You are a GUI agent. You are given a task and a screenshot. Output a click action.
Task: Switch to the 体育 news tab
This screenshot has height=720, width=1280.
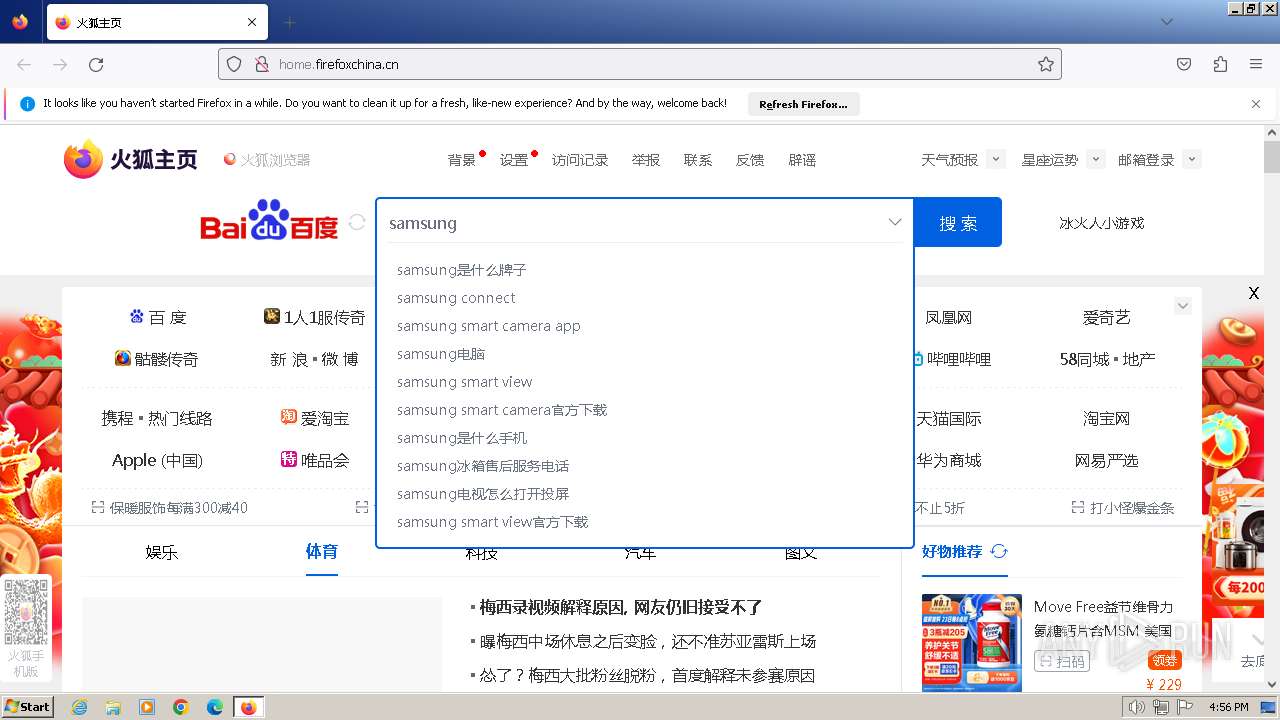tap(322, 551)
